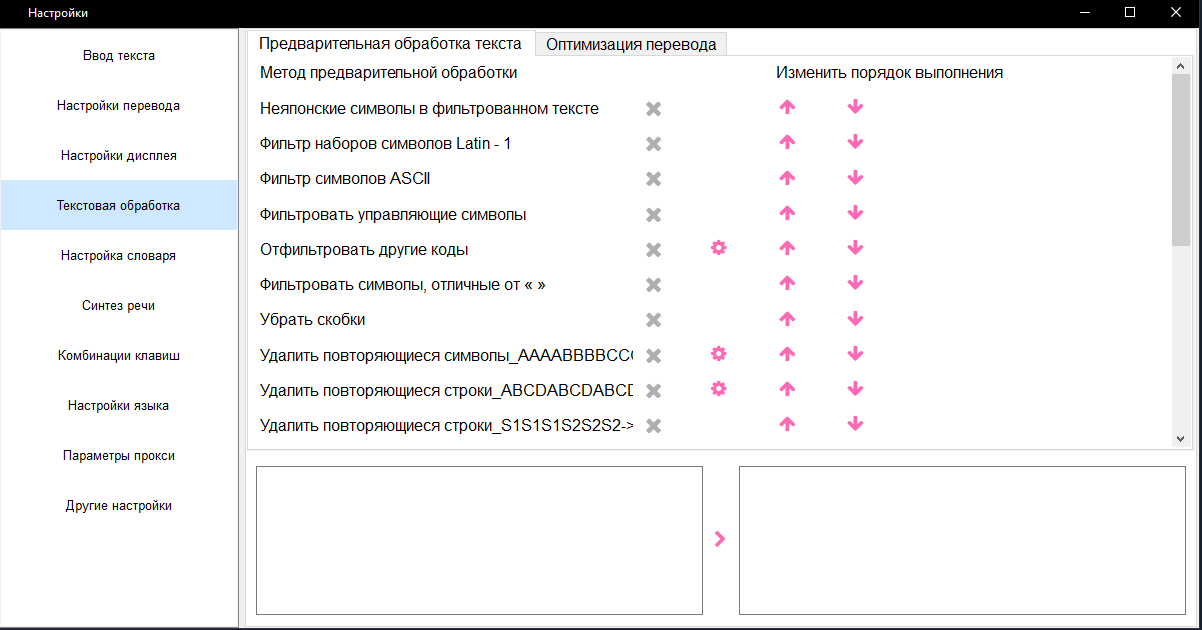Open the 'Ввод текста' section

click(x=119, y=56)
